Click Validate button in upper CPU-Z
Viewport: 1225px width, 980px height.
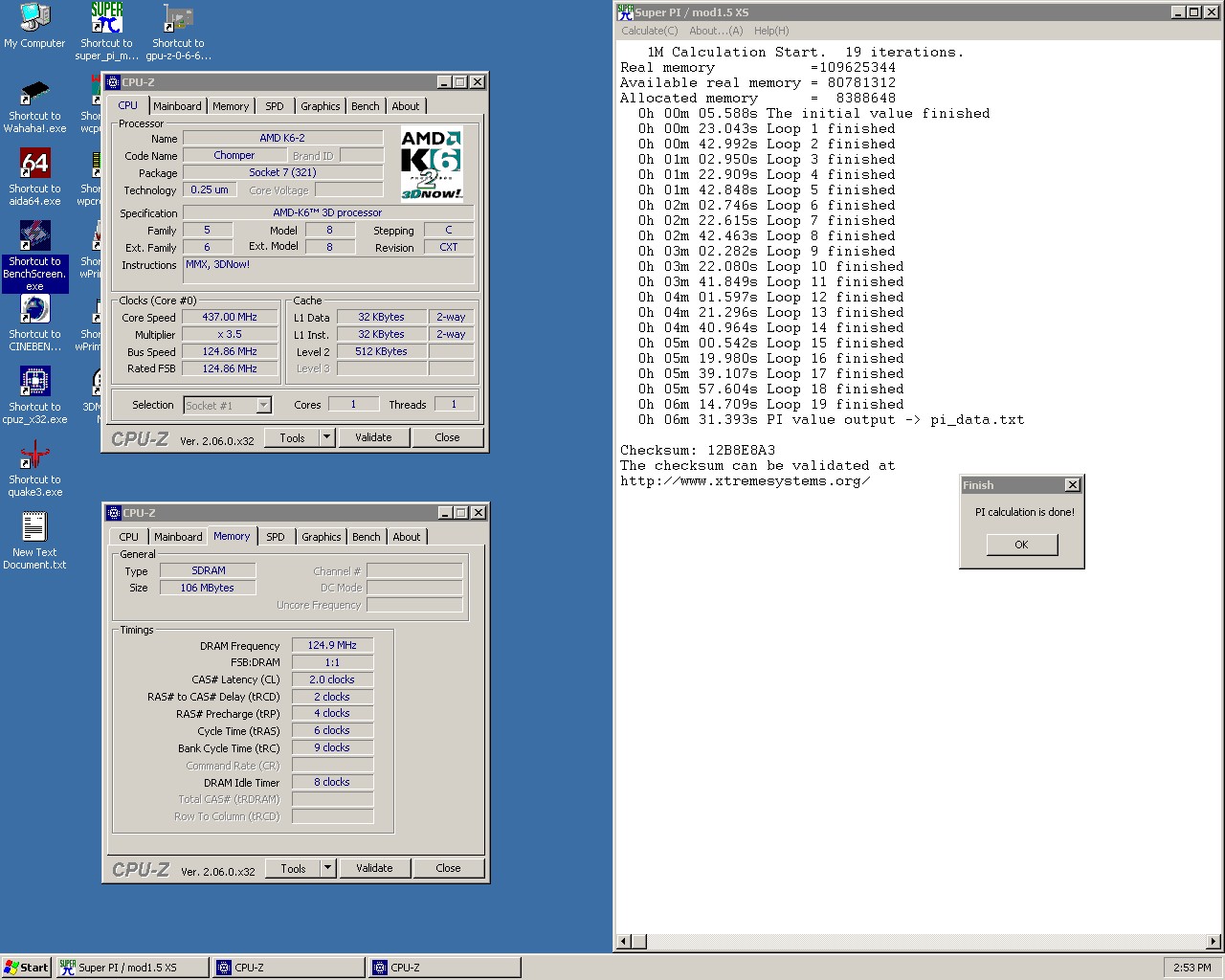click(373, 437)
